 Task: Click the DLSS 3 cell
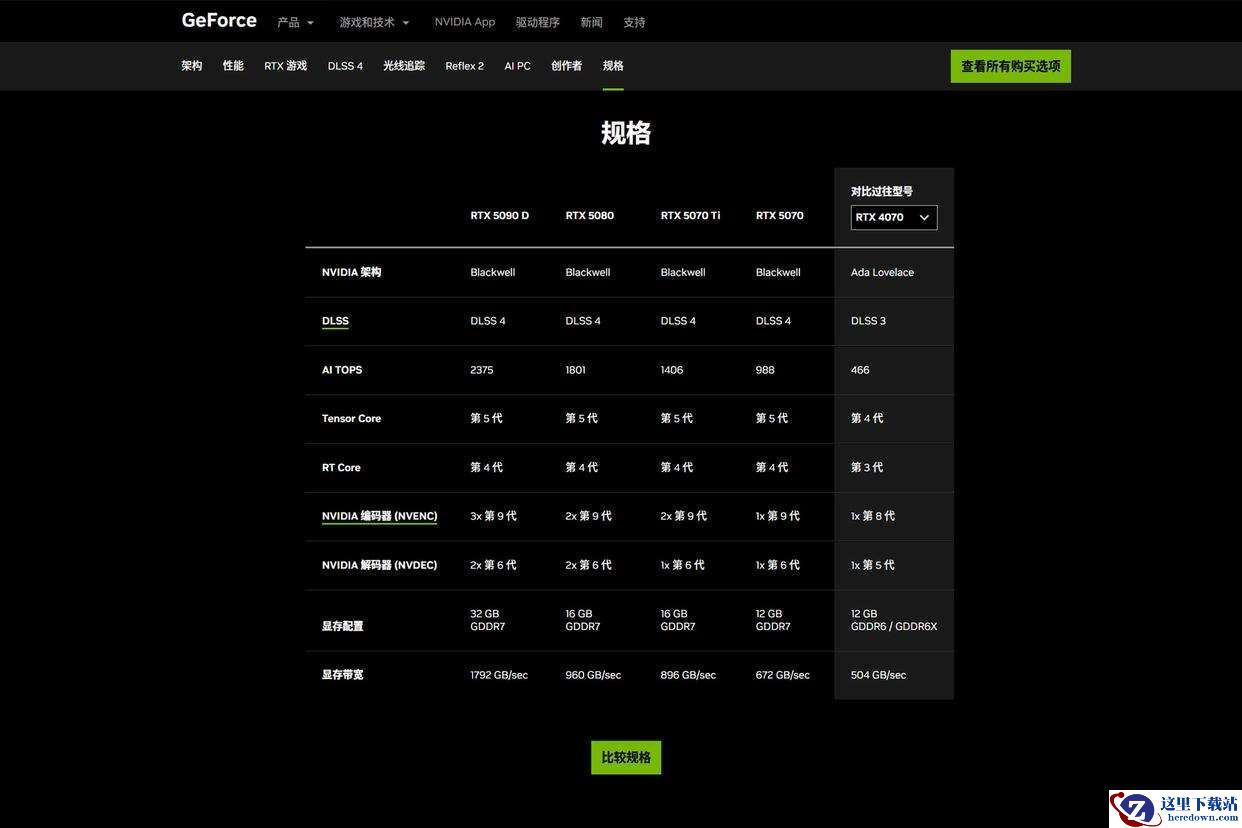pos(868,321)
